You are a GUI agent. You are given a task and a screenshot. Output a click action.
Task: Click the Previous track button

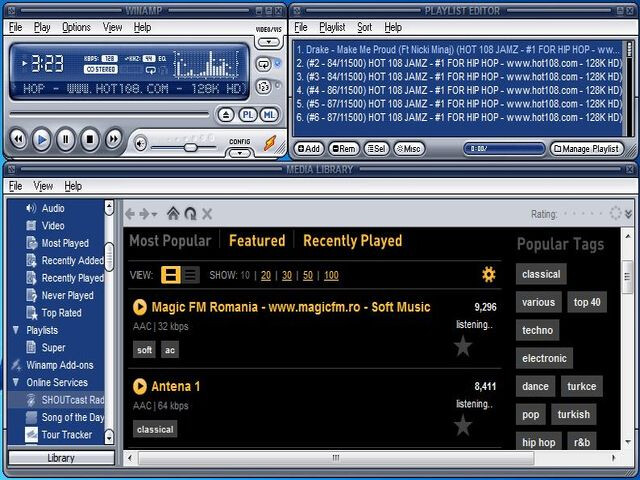[18, 140]
